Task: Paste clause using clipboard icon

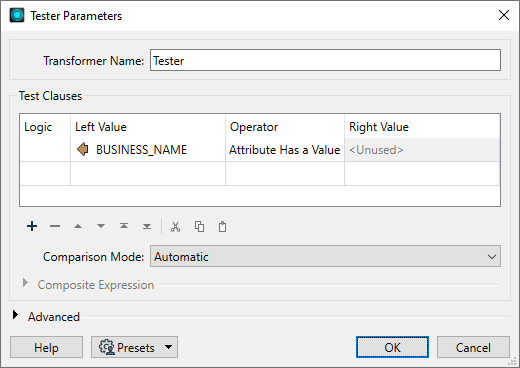Action: click(x=222, y=226)
